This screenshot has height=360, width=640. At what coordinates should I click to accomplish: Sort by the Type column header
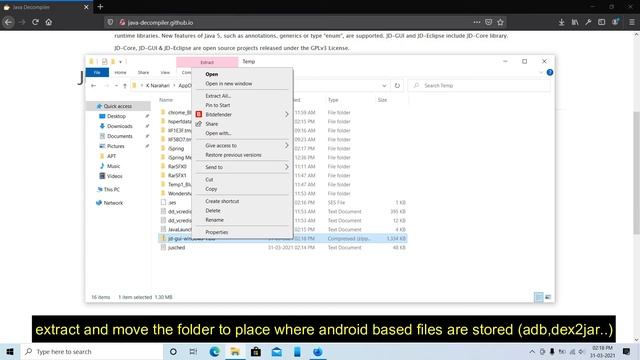333,100
